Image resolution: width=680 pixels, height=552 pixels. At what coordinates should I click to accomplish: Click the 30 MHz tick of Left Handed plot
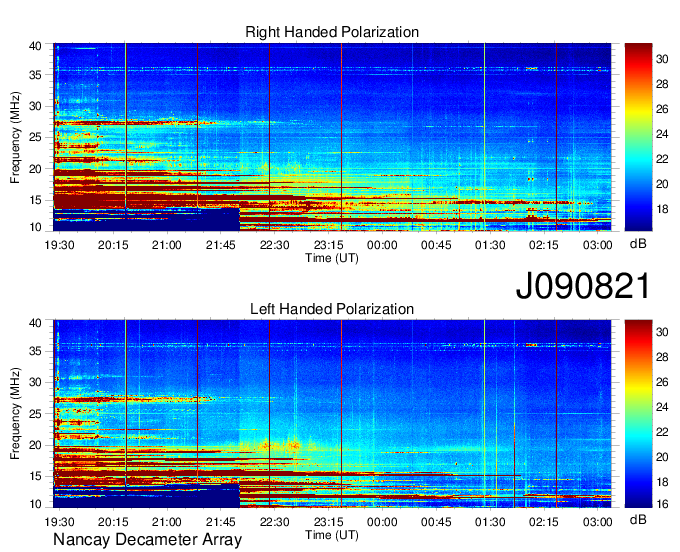click(x=35, y=382)
